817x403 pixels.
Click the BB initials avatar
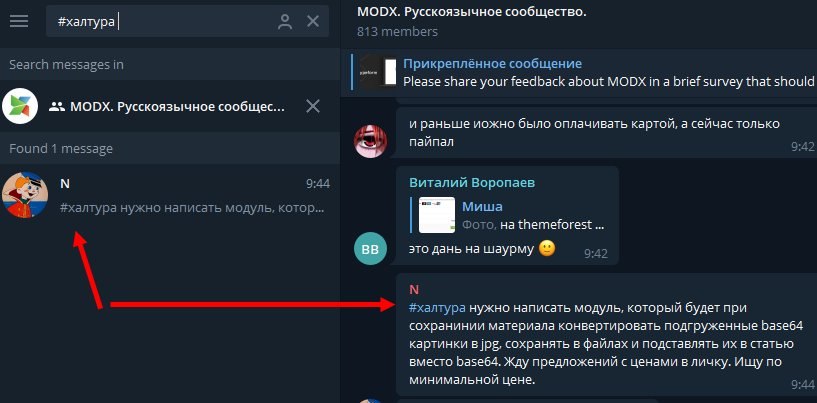[370, 249]
